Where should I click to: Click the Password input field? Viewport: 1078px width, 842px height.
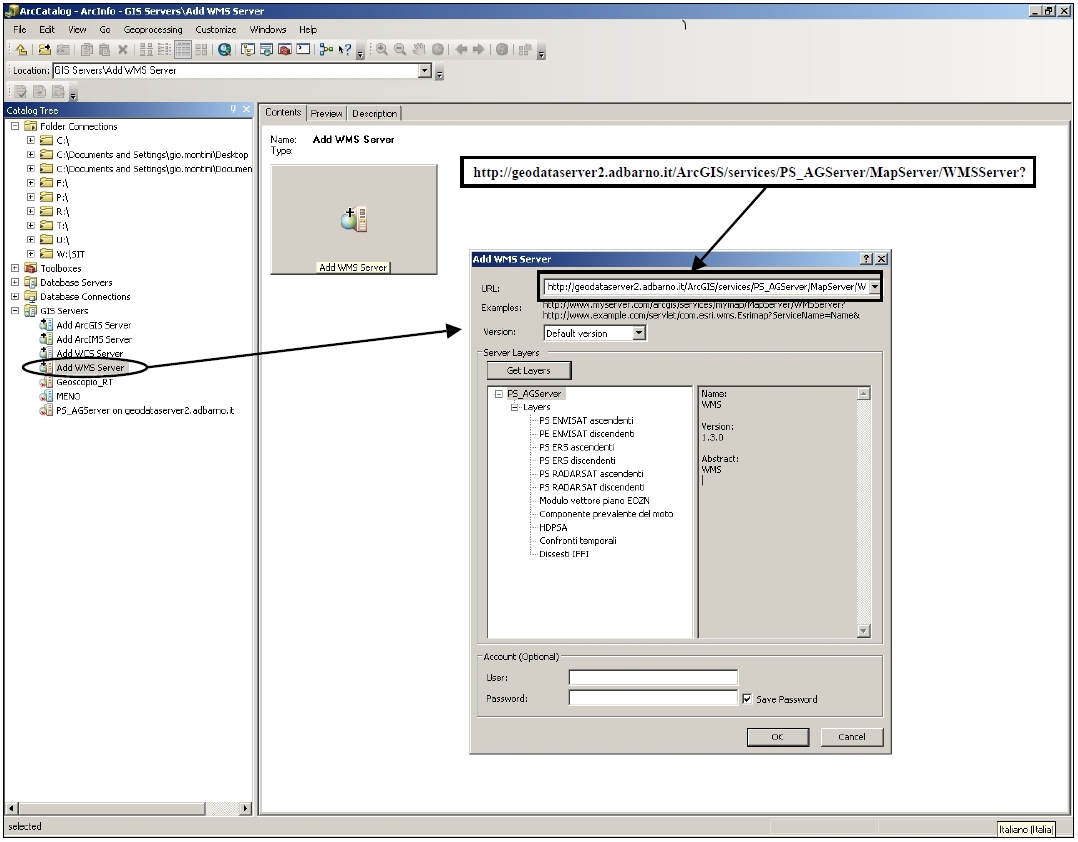[653, 698]
